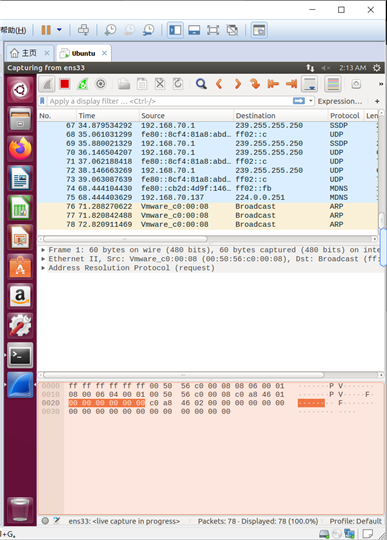This screenshot has height=540, width=387.
Task: Select packet 76 ARP broadcast row
Action: 208,206
